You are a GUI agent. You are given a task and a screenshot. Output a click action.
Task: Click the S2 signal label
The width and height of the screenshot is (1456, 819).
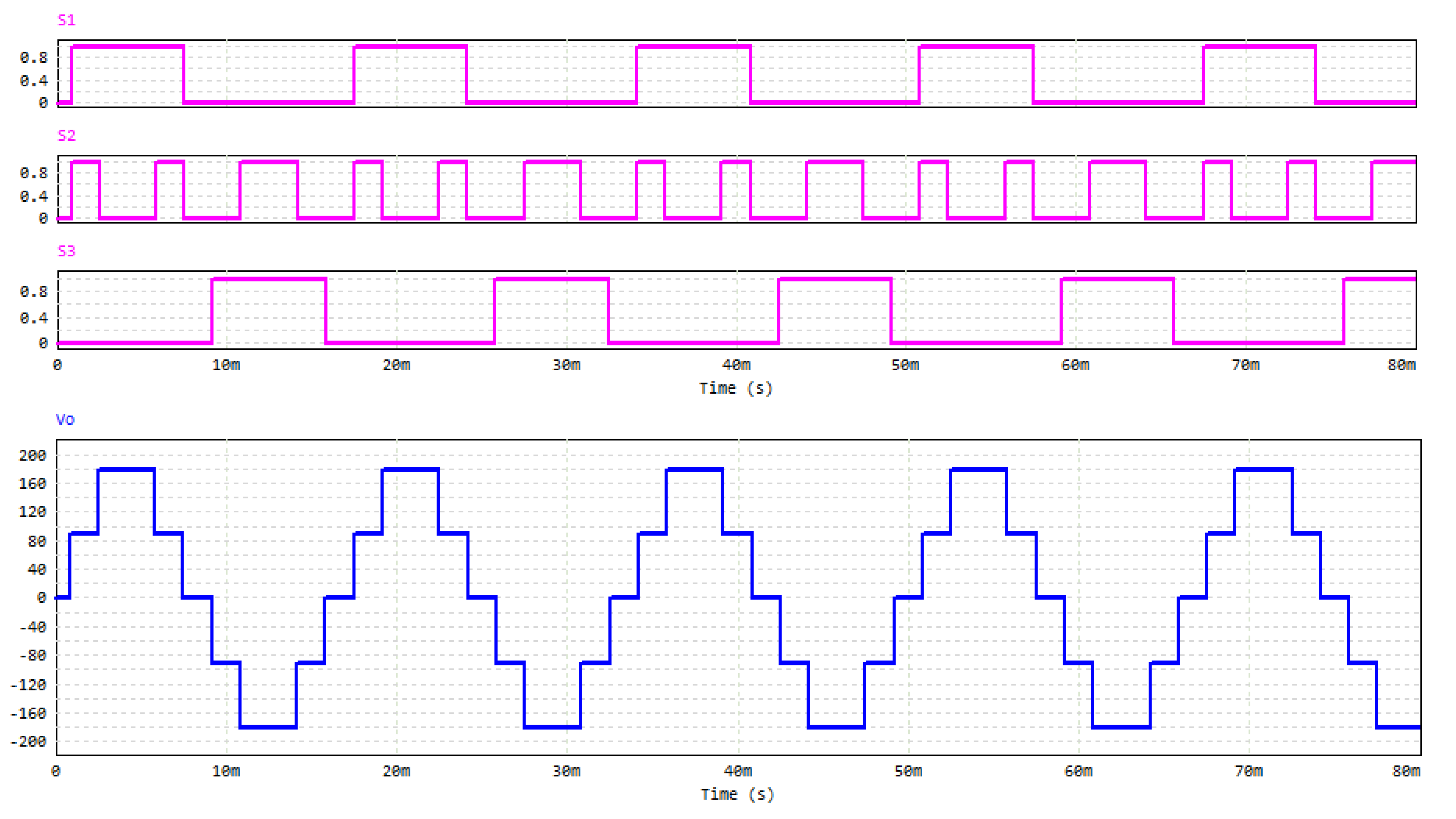click(66, 136)
